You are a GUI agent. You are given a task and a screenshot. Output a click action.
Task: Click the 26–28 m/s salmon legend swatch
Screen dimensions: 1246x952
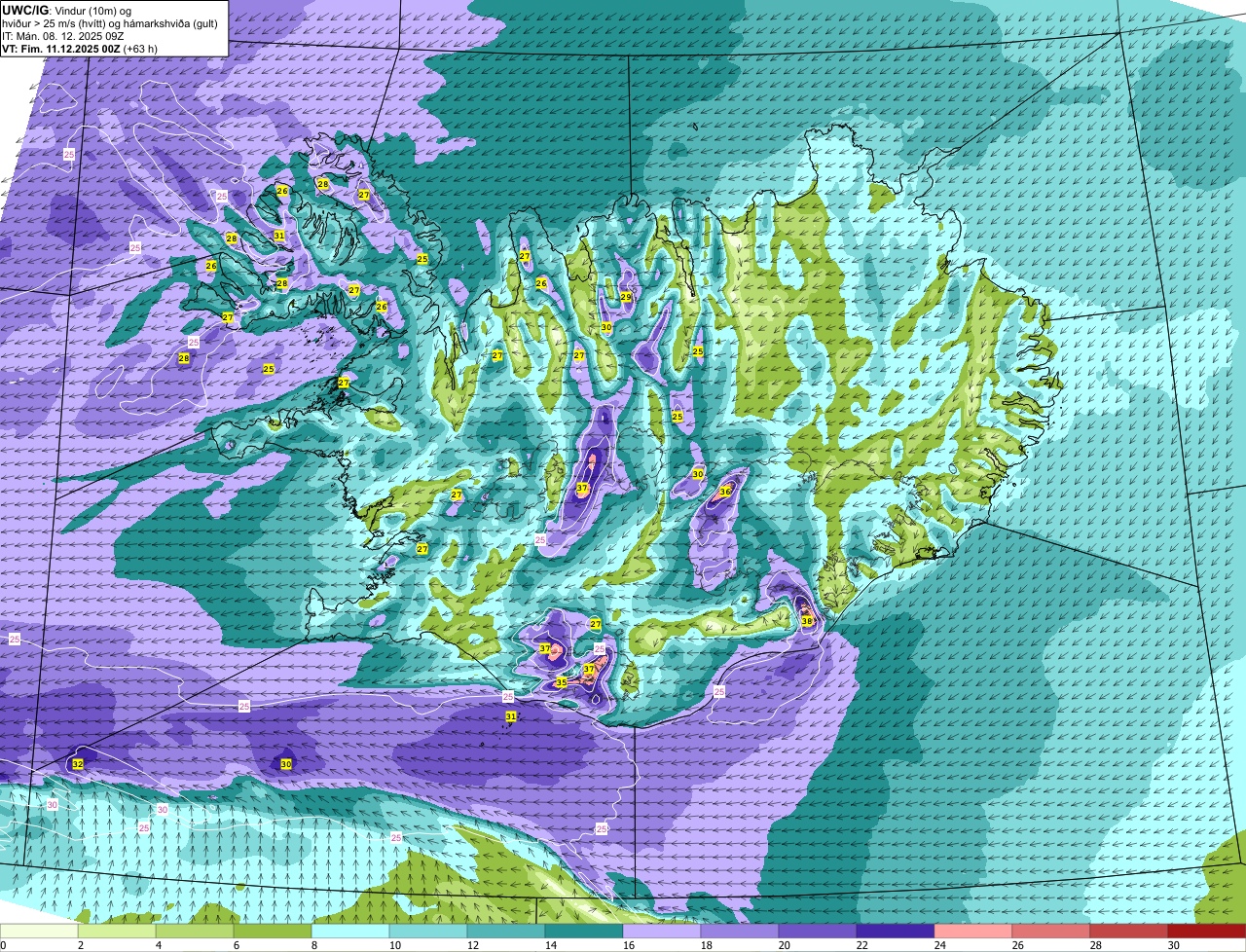point(1051,932)
